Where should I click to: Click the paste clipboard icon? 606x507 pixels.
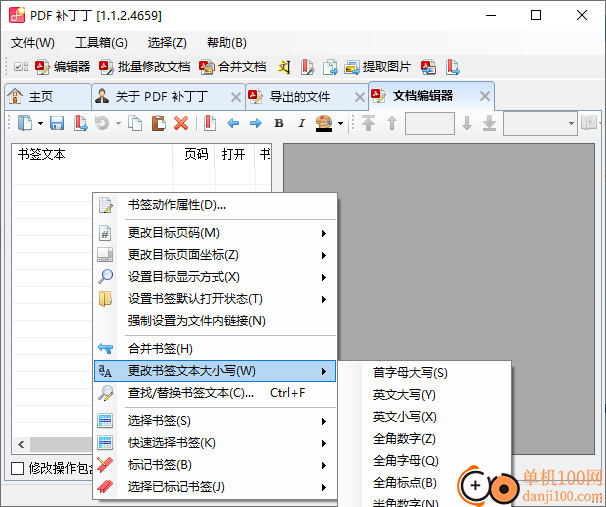(158, 123)
